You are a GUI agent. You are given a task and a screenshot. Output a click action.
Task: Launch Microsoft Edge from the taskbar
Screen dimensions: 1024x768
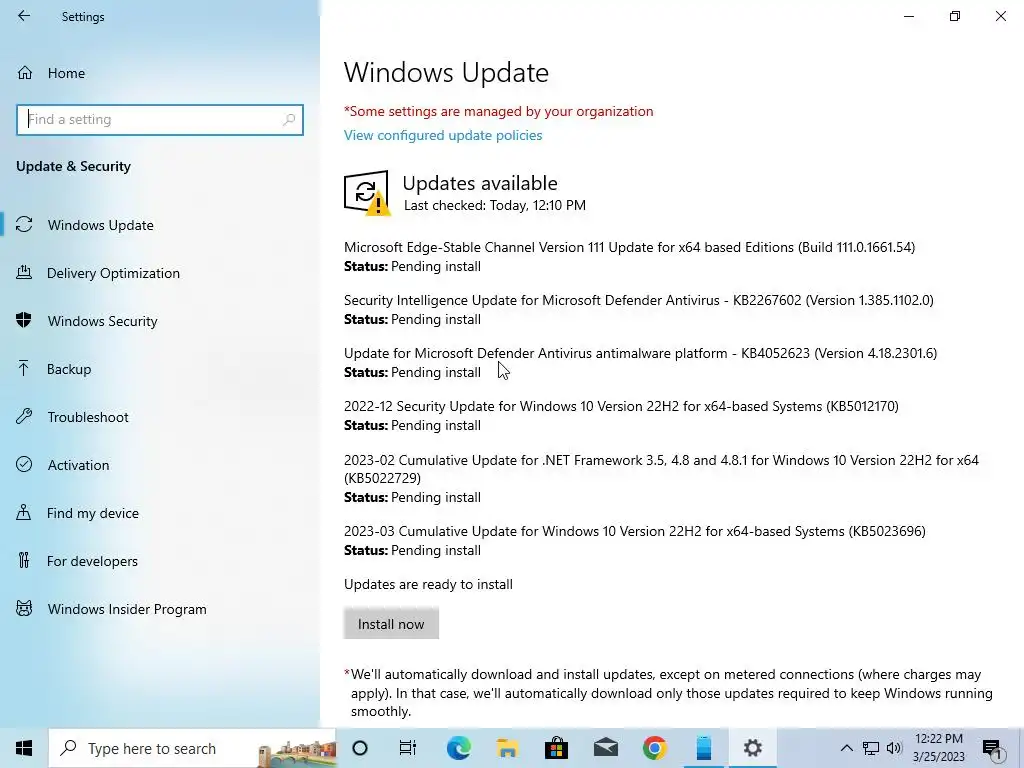click(458, 748)
